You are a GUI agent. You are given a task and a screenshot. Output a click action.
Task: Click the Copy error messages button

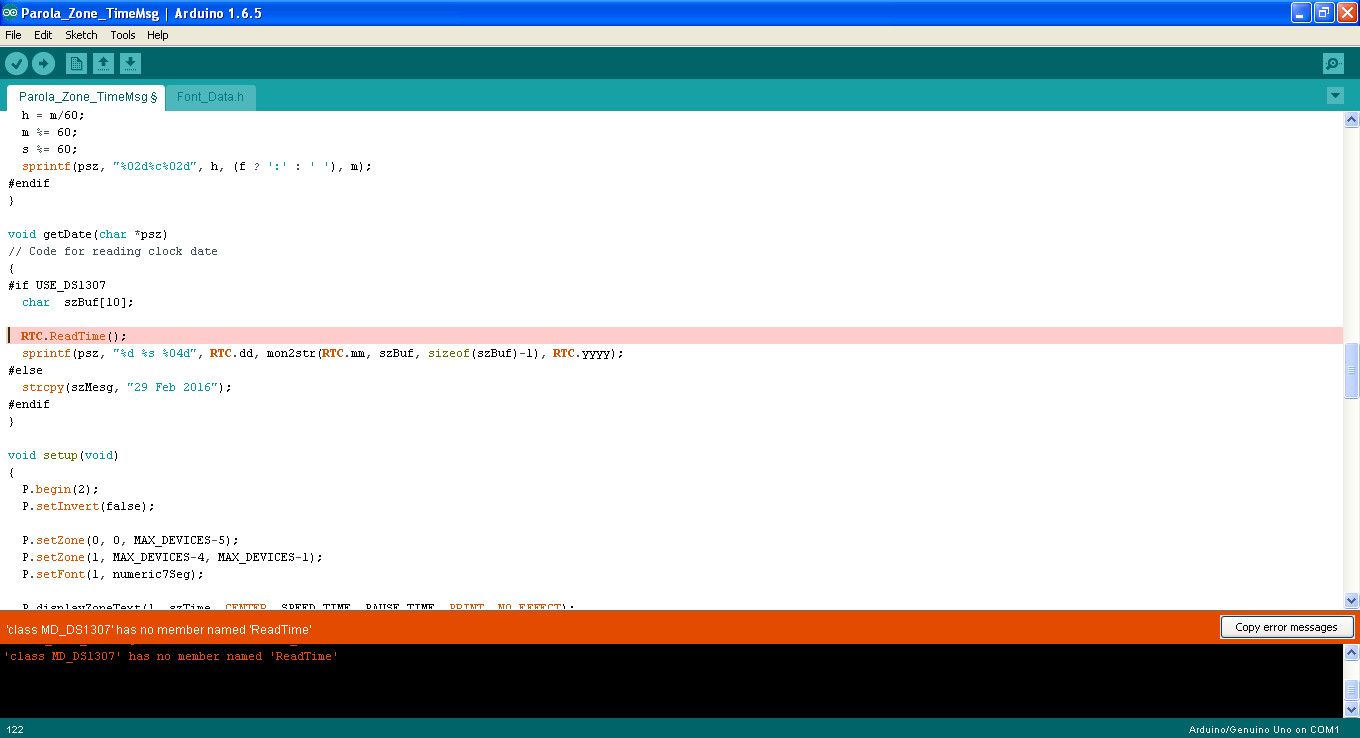(1287, 627)
